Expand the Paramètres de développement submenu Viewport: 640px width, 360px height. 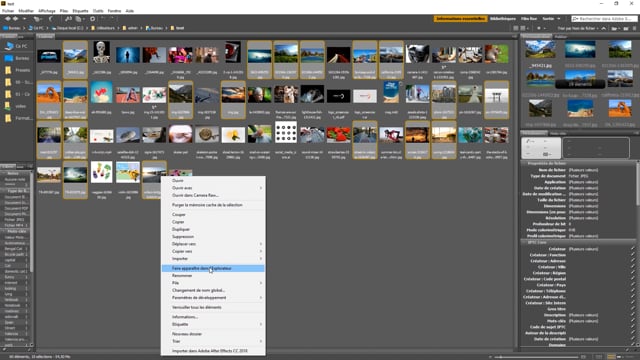coord(261,298)
